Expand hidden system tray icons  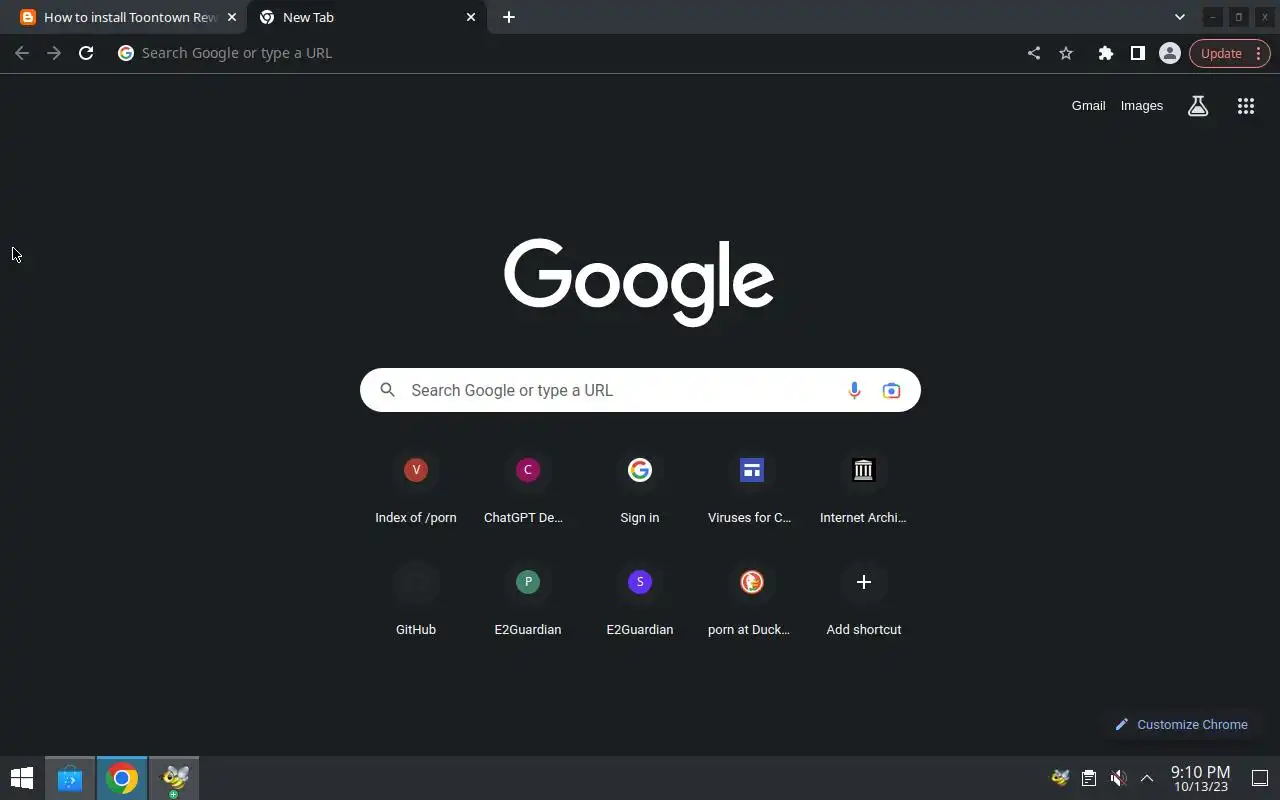tap(1147, 778)
